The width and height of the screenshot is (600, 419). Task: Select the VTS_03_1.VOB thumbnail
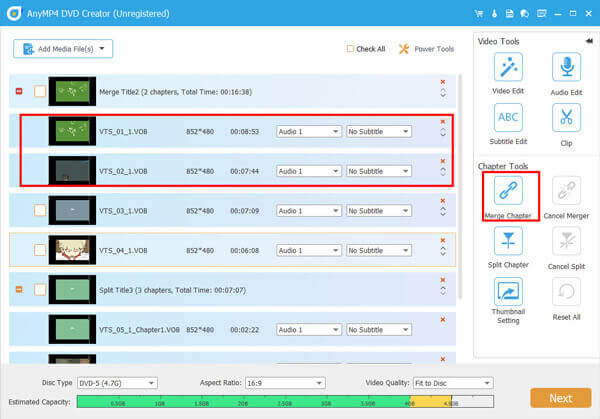click(x=72, y=210)
